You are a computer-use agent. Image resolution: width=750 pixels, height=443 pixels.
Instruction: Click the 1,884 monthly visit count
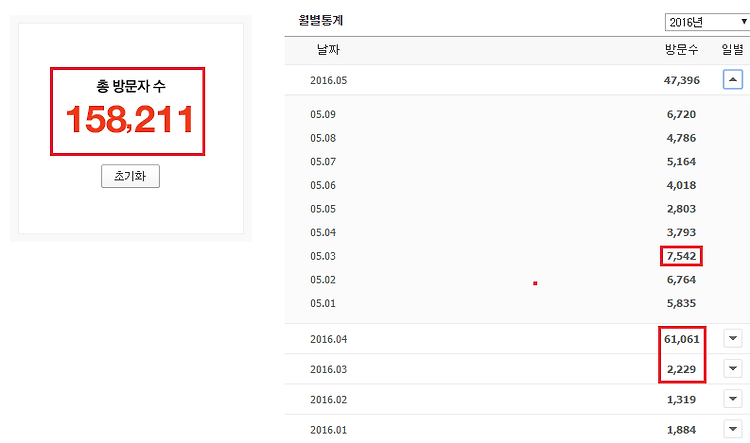(x=682, y=430)
